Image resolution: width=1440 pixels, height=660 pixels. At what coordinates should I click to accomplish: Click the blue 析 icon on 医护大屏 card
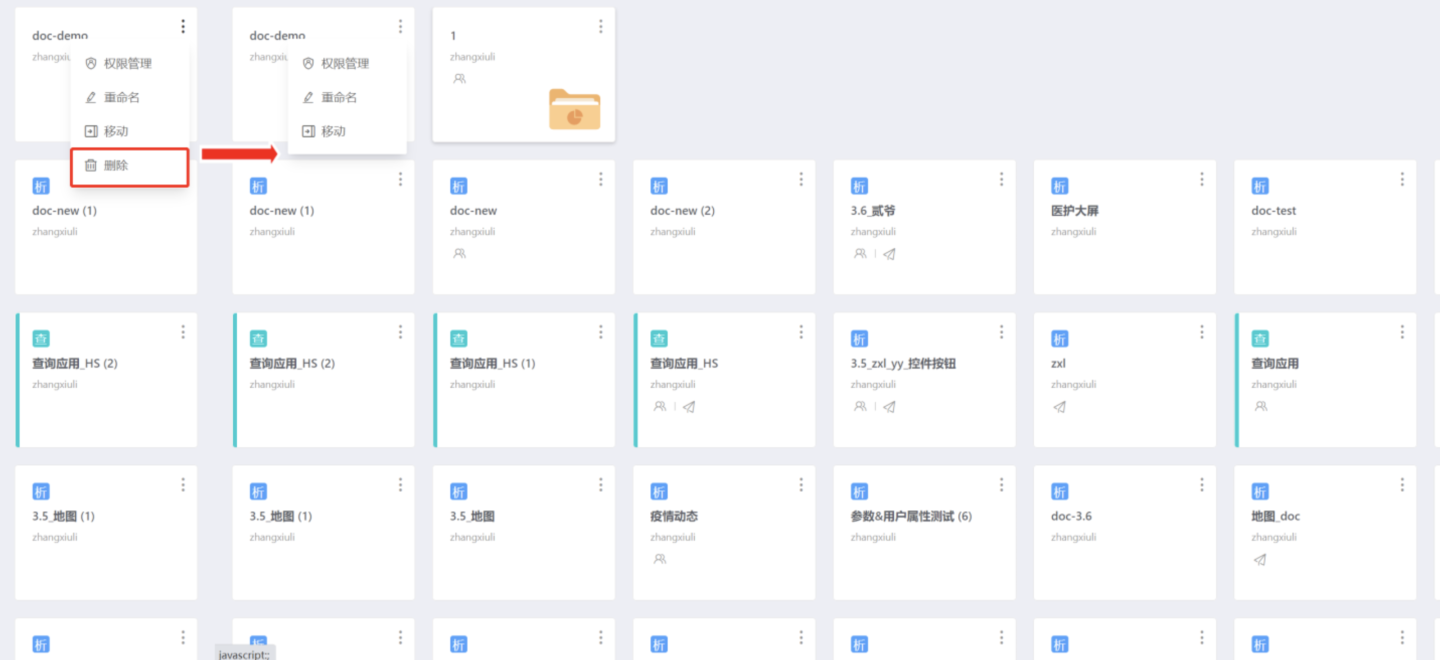(1059, 186)
